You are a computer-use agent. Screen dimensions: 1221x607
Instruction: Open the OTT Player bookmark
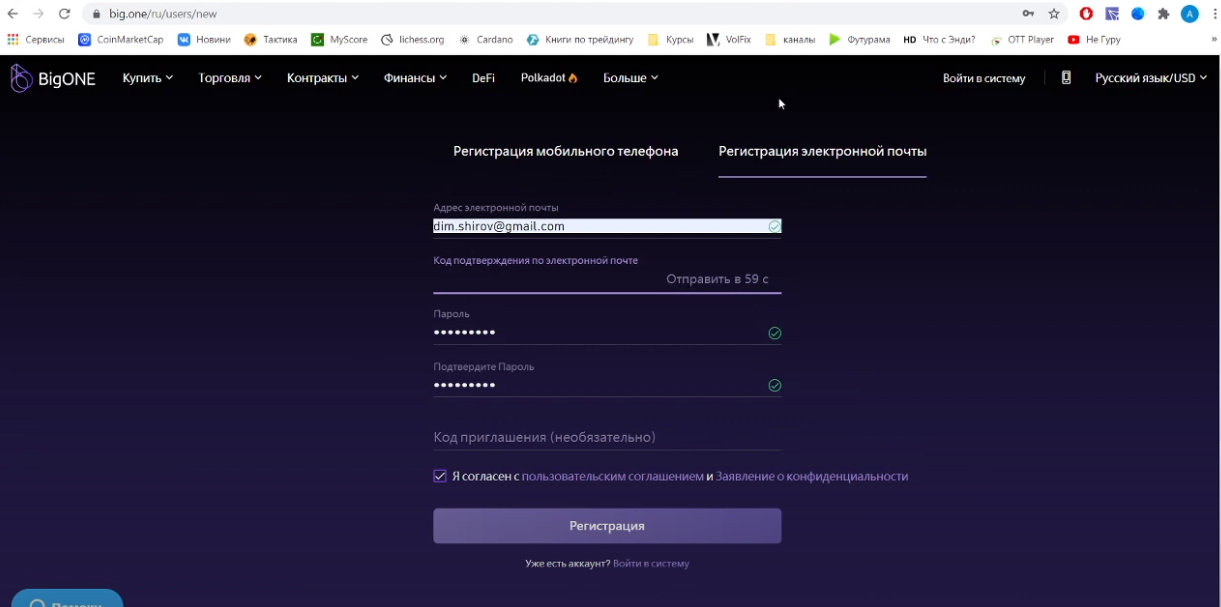pos(1022,40)
